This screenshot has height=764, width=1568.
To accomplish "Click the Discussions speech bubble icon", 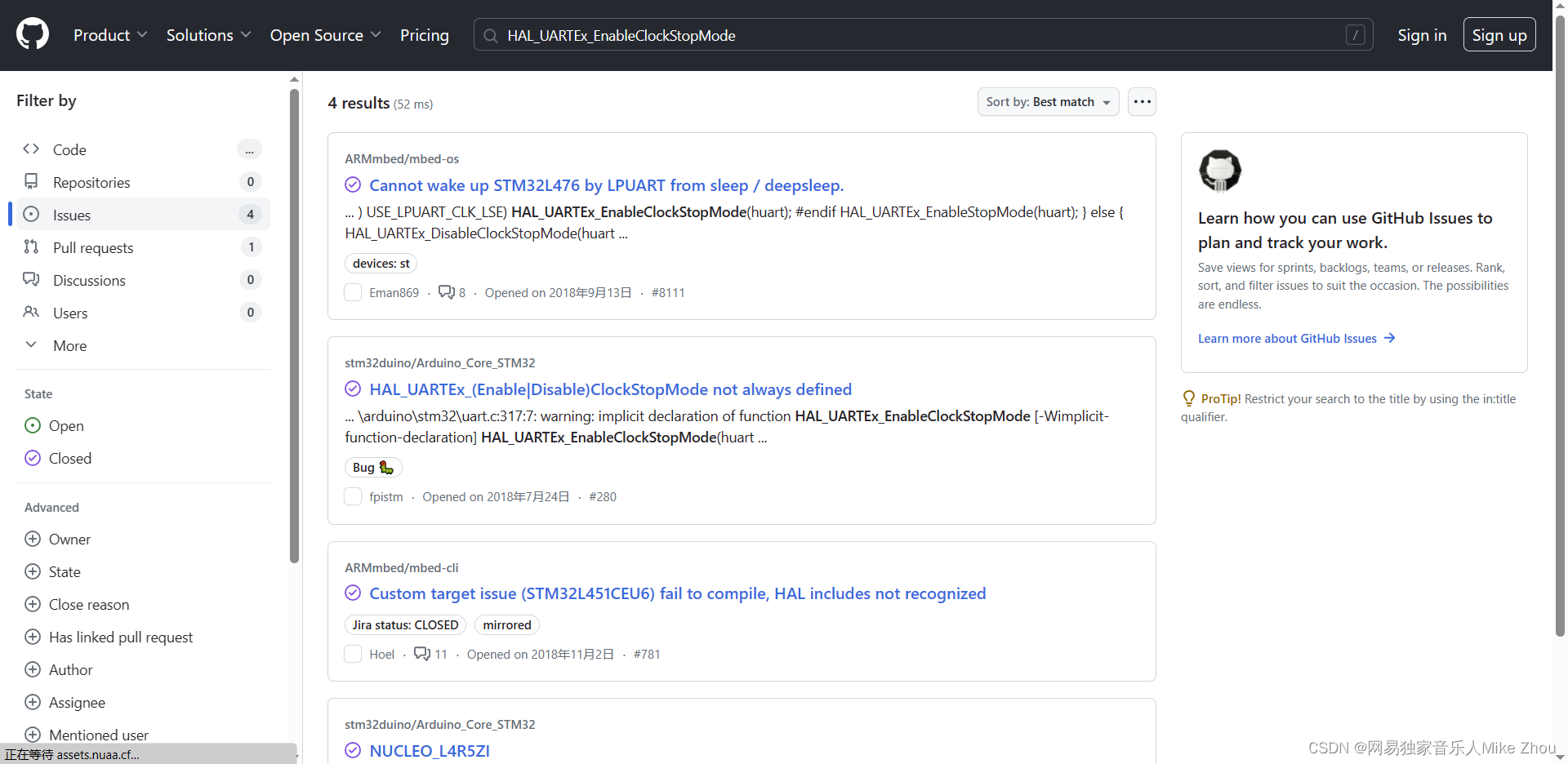I will (31, 279).
